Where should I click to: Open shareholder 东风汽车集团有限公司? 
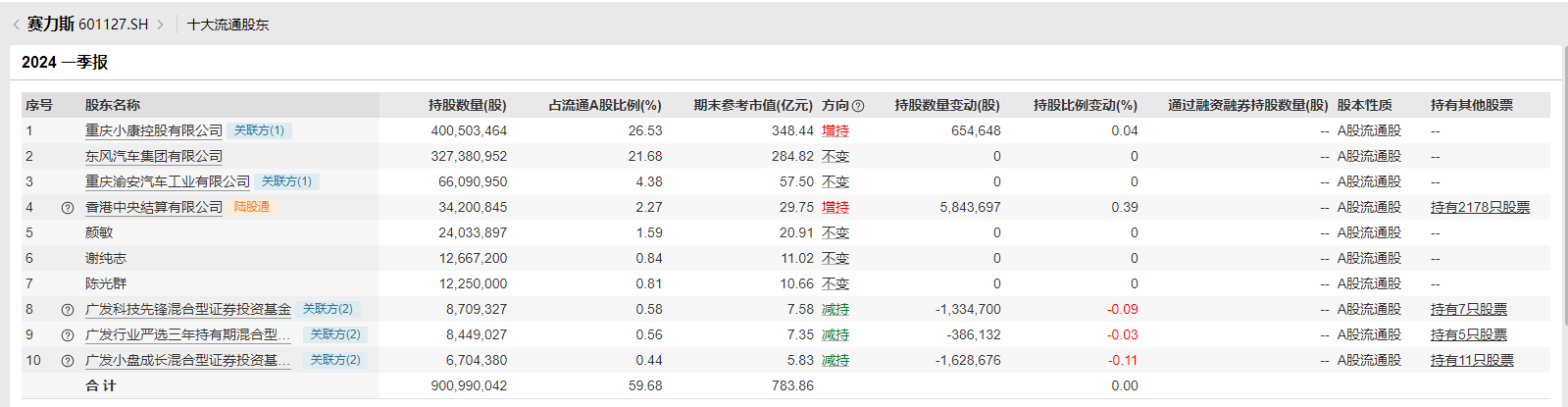coord(154,156)
